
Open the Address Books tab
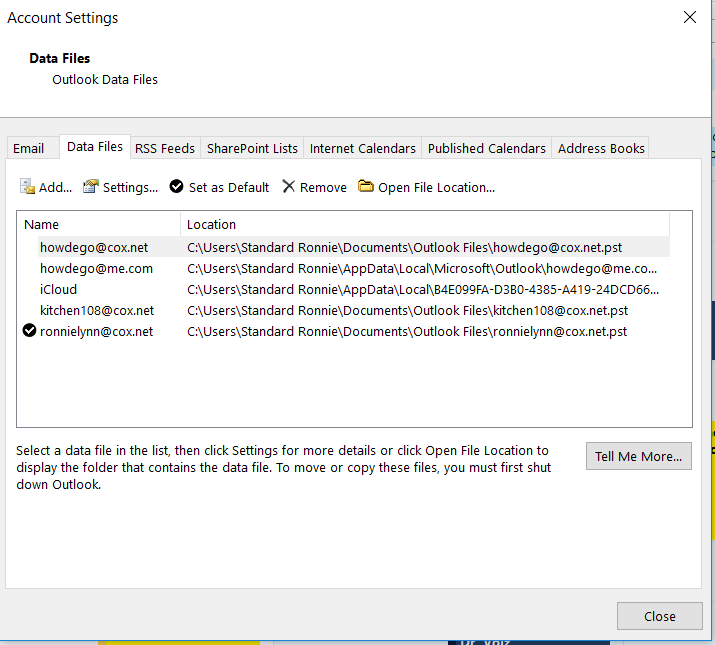601,148
